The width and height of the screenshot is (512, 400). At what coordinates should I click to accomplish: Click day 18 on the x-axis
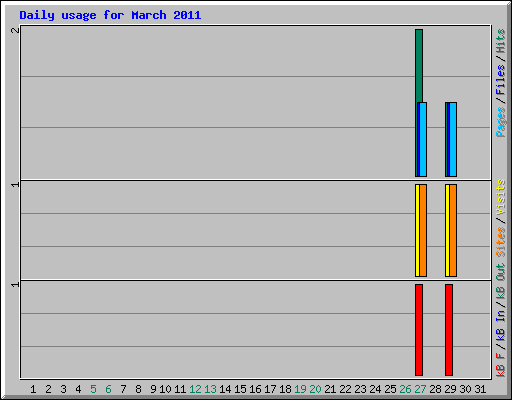(x=285, y=389)
